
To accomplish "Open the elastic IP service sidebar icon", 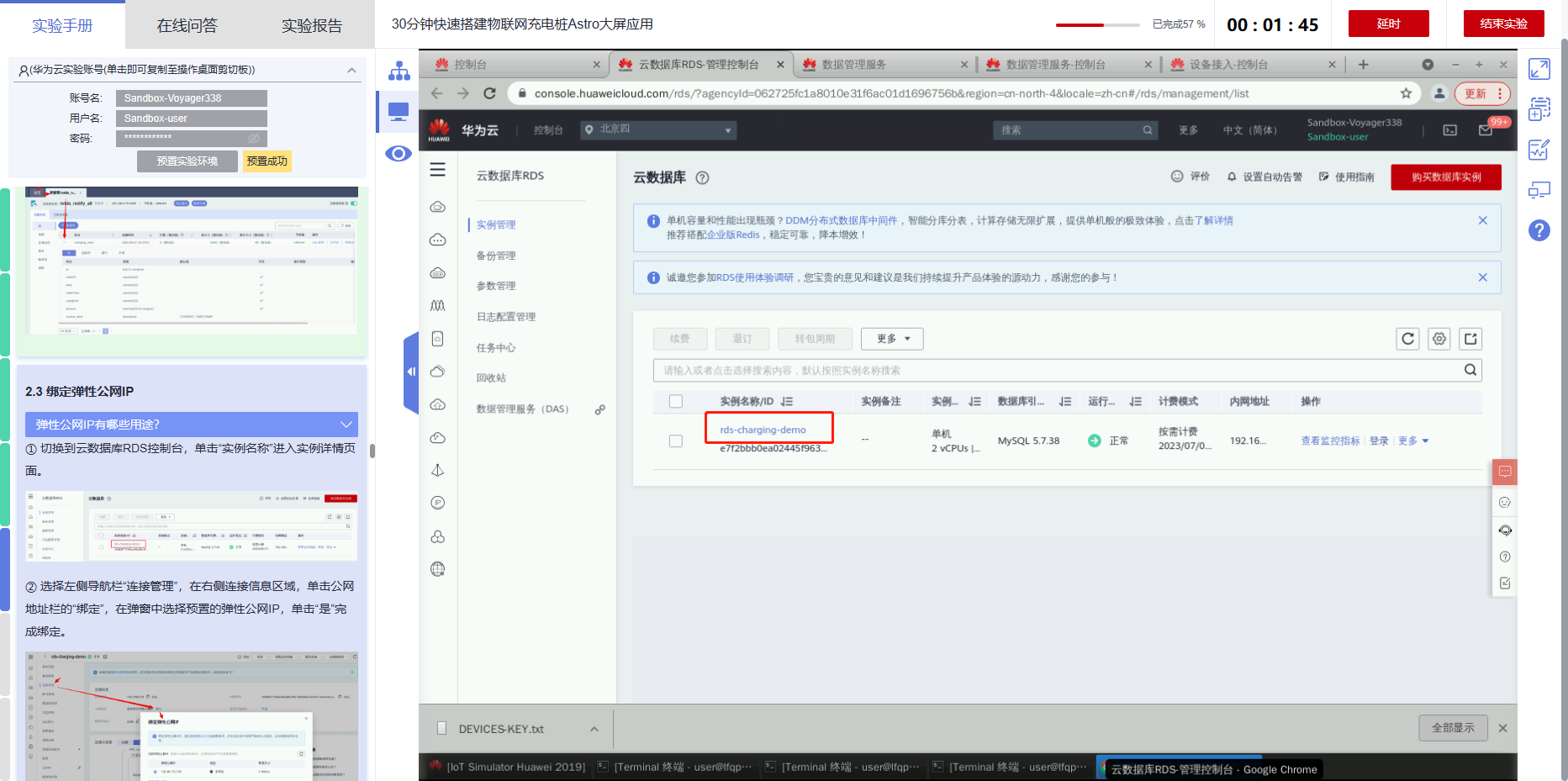I will [437, 503].
